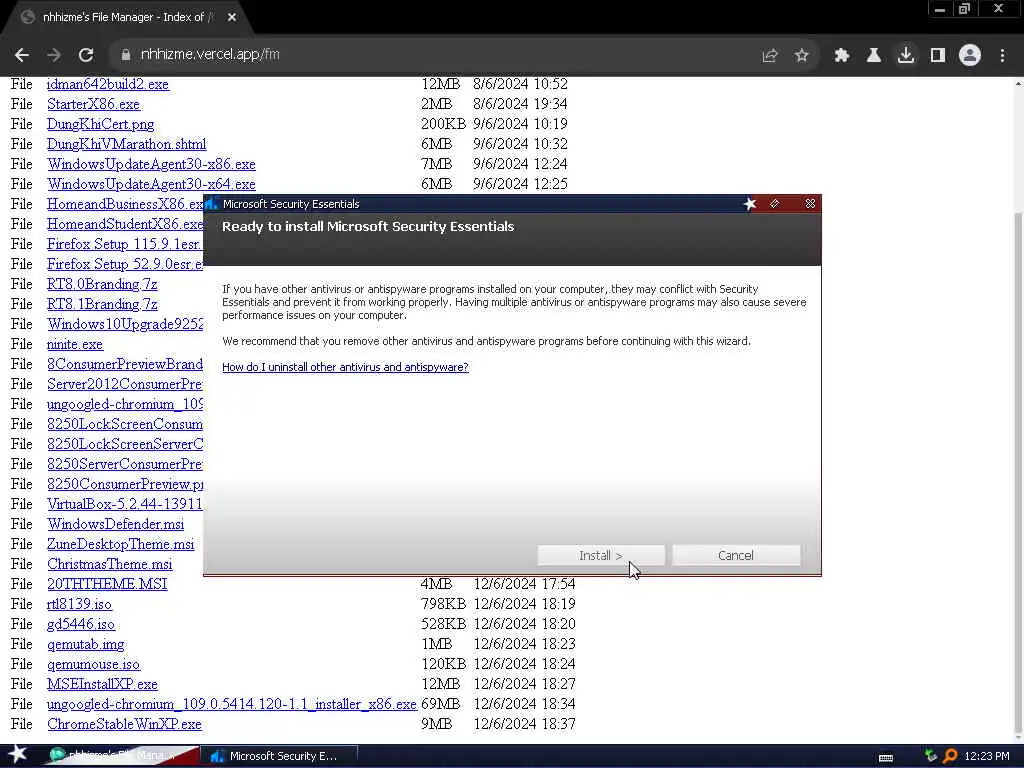The width and height of the screenshot is (1024, 768).
Task: Open the Windows10Upgrade9252 link
Action: point(125,325)
